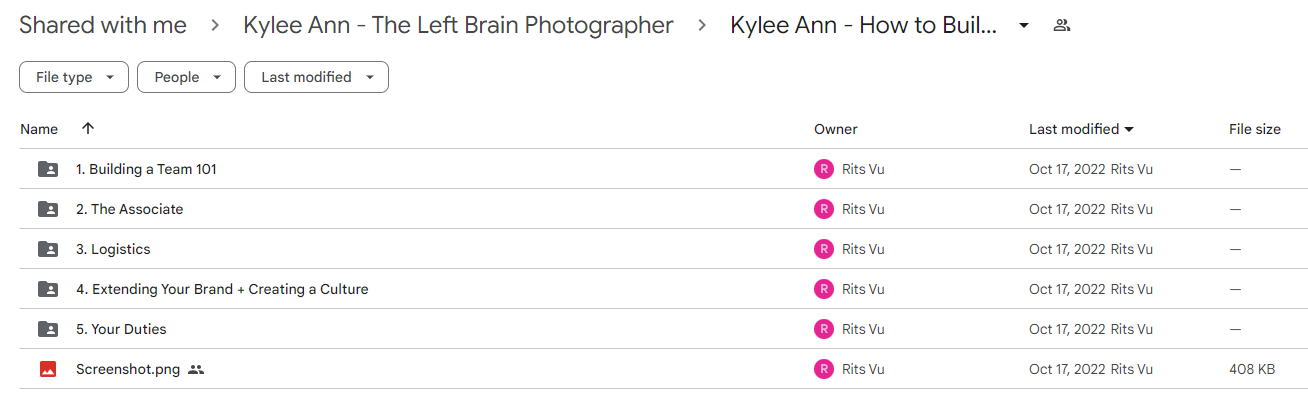Click the shared people icon beside Screenshot.png

tap(196, 369)
